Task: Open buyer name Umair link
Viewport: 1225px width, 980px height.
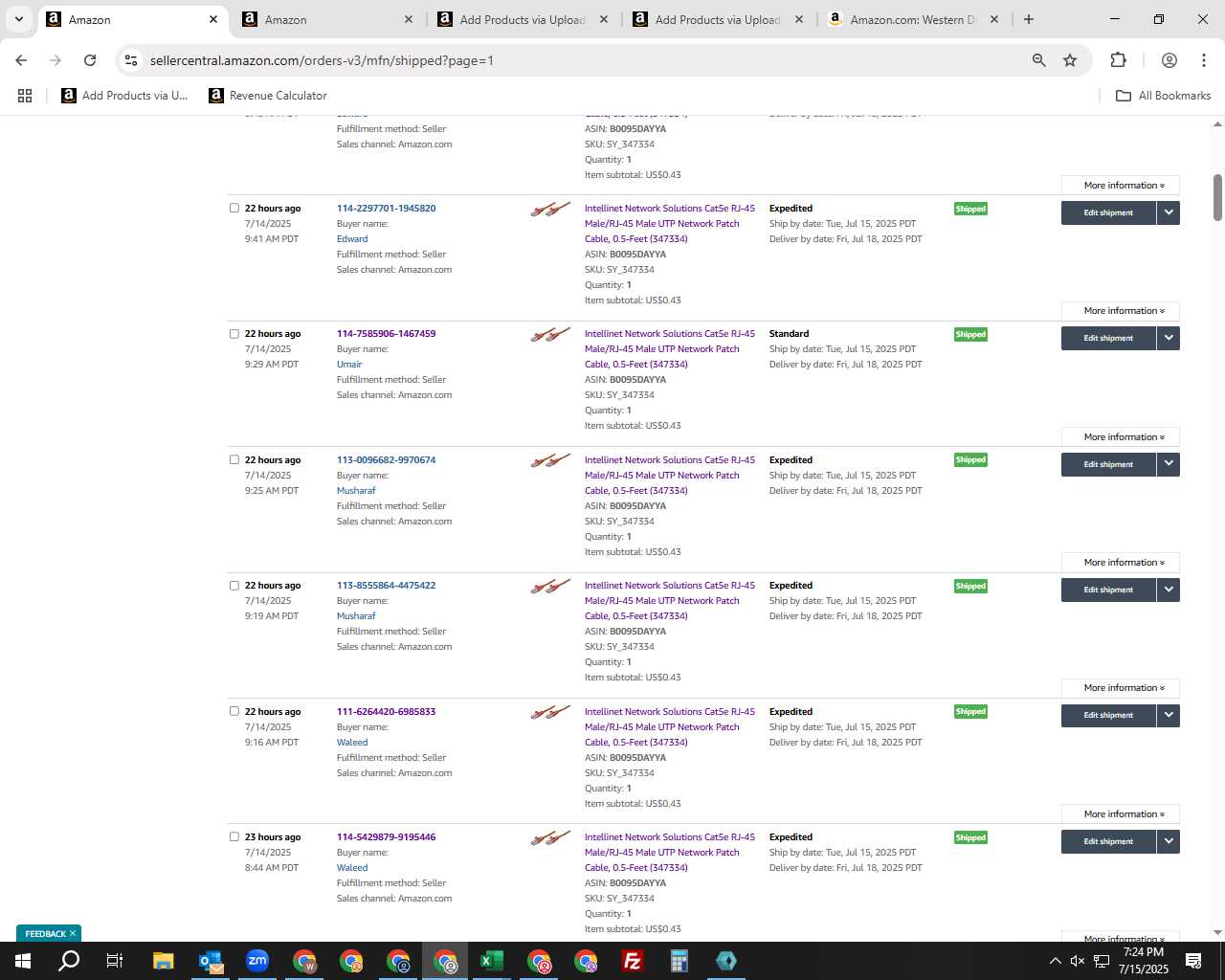Action: [349, 365]
